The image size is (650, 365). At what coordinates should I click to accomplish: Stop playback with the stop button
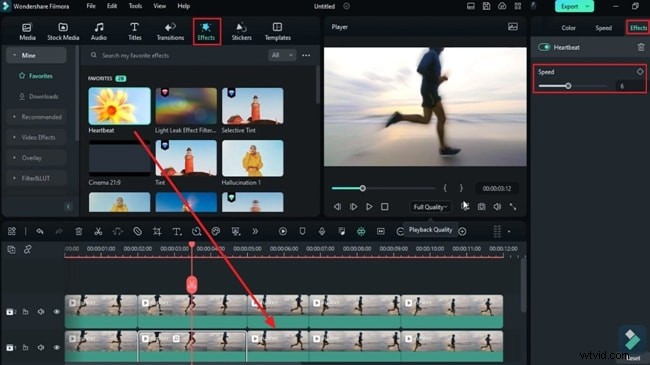pyautogui.click(x=385, y=207)
